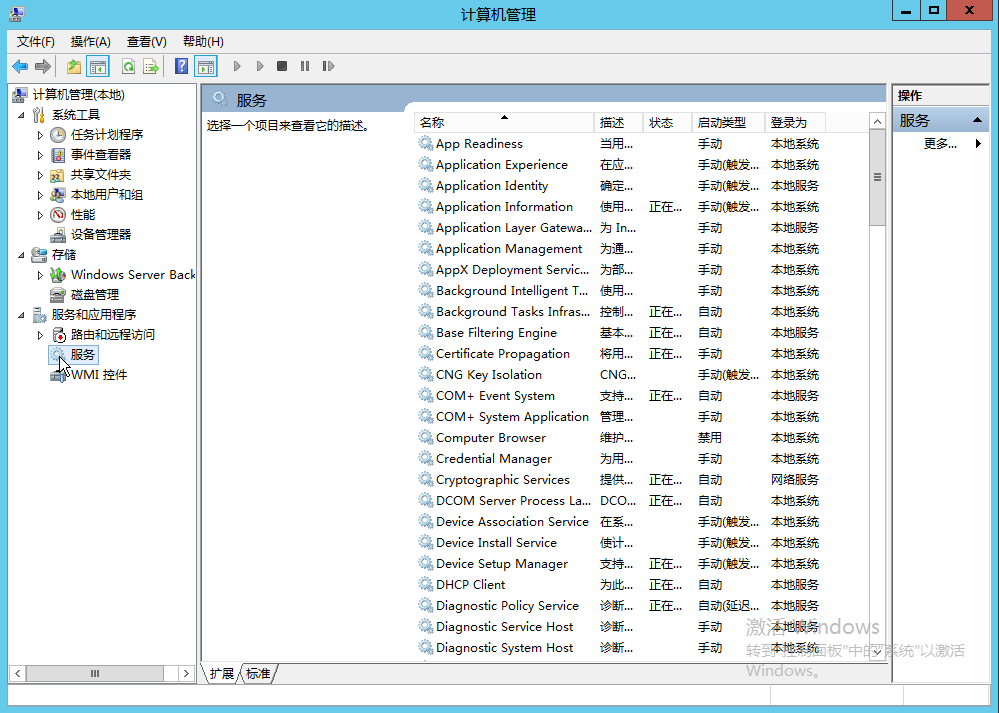Image resolution: width=999 pixels, height=713 pixels.
Task: Select the Task Scheduler (任务计划程序) icon
Action: [58, 134]
